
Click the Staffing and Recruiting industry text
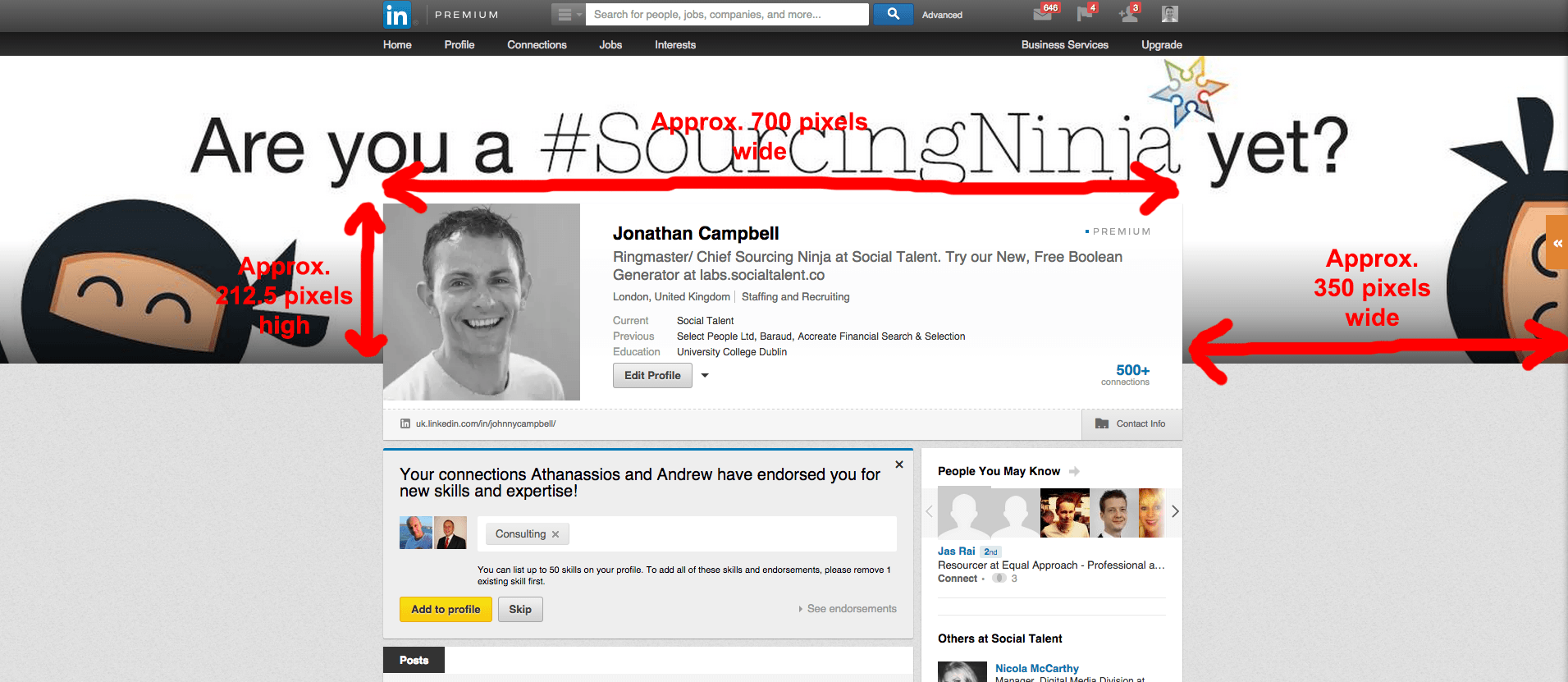pyautogui.click(x=796, y=297)
